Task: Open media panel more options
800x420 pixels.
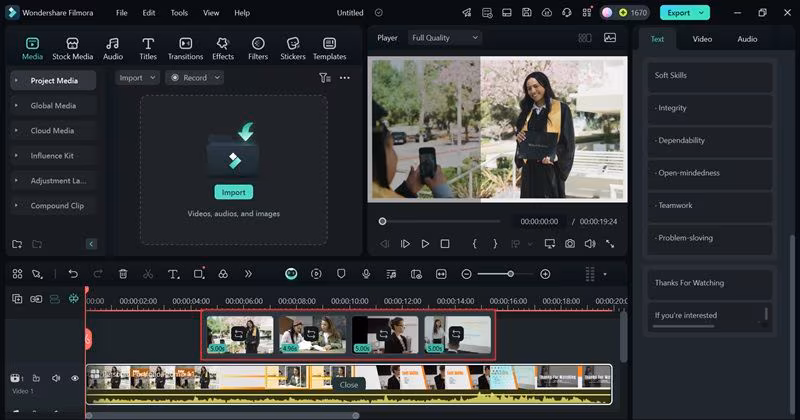Action: click(x=345, y=78)
